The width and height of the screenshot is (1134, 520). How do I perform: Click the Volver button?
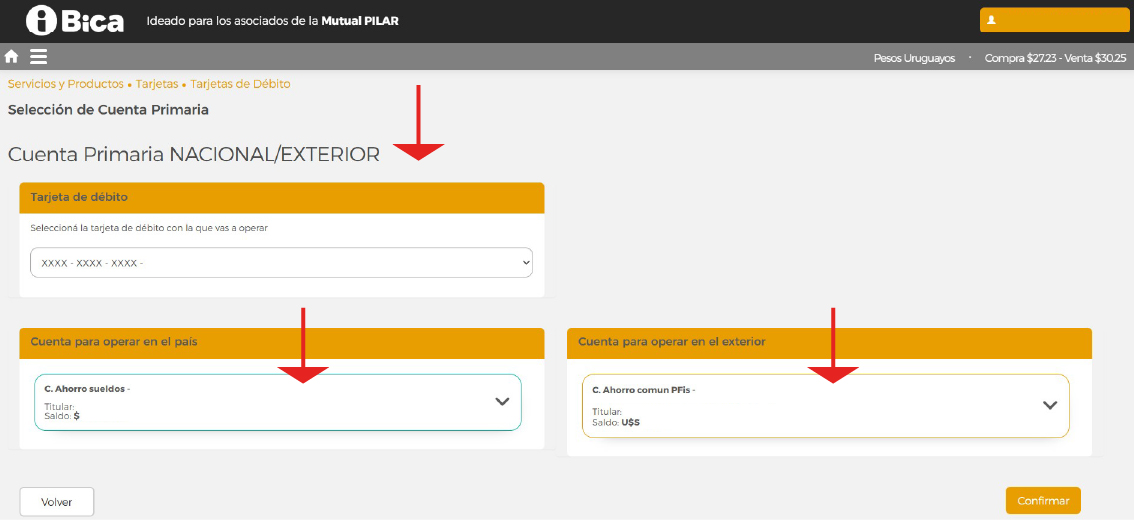(x=56, y=502)
